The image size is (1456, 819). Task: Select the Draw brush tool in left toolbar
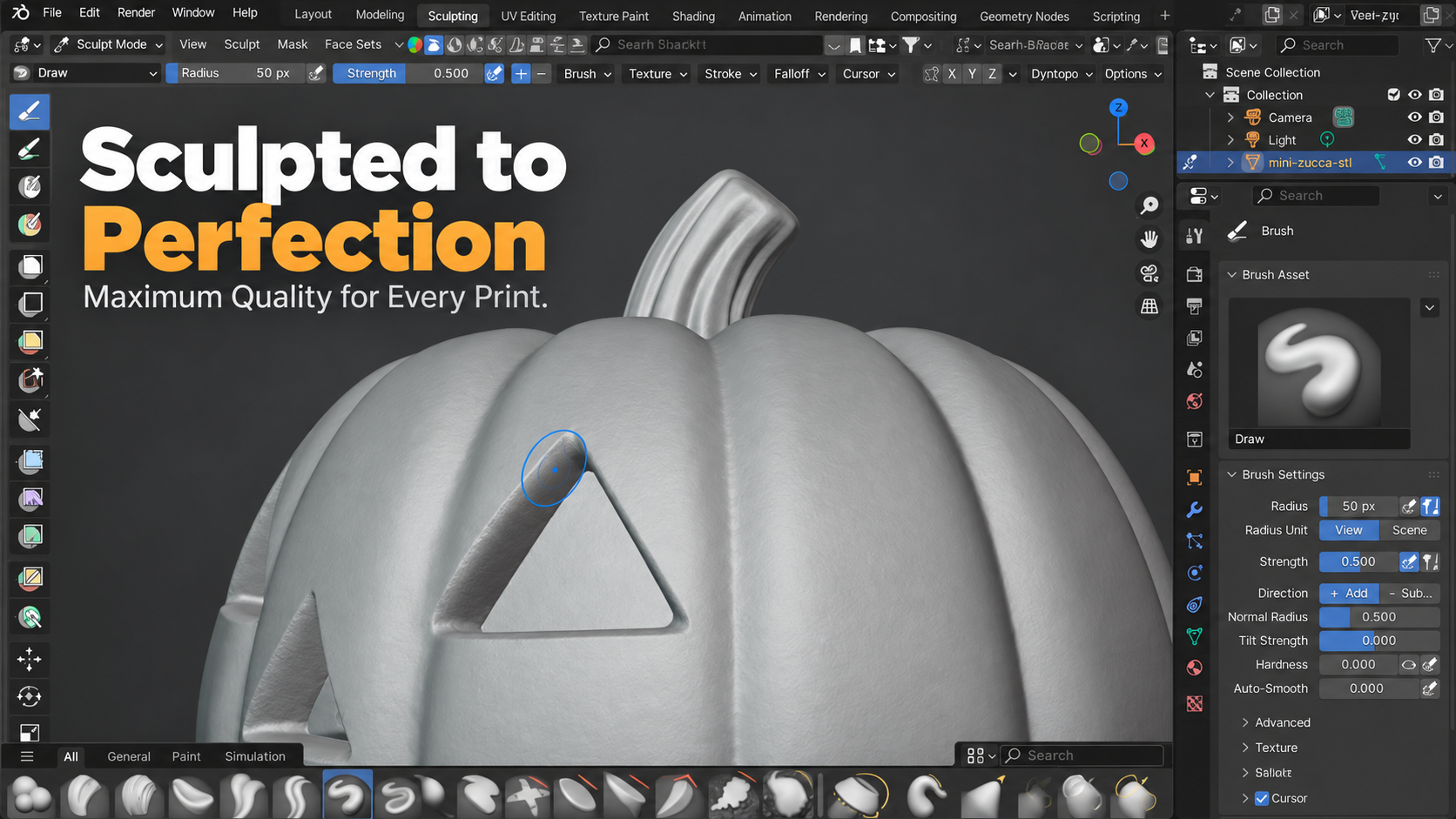(x=30, y=111)
